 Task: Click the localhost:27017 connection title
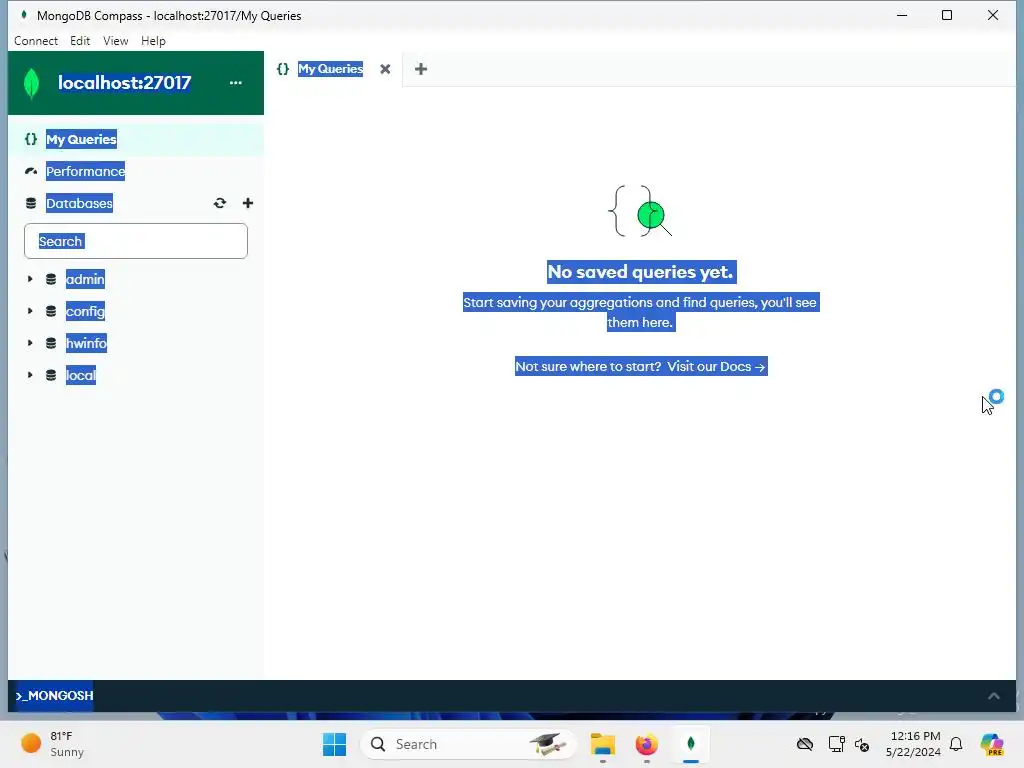[125, 83]
